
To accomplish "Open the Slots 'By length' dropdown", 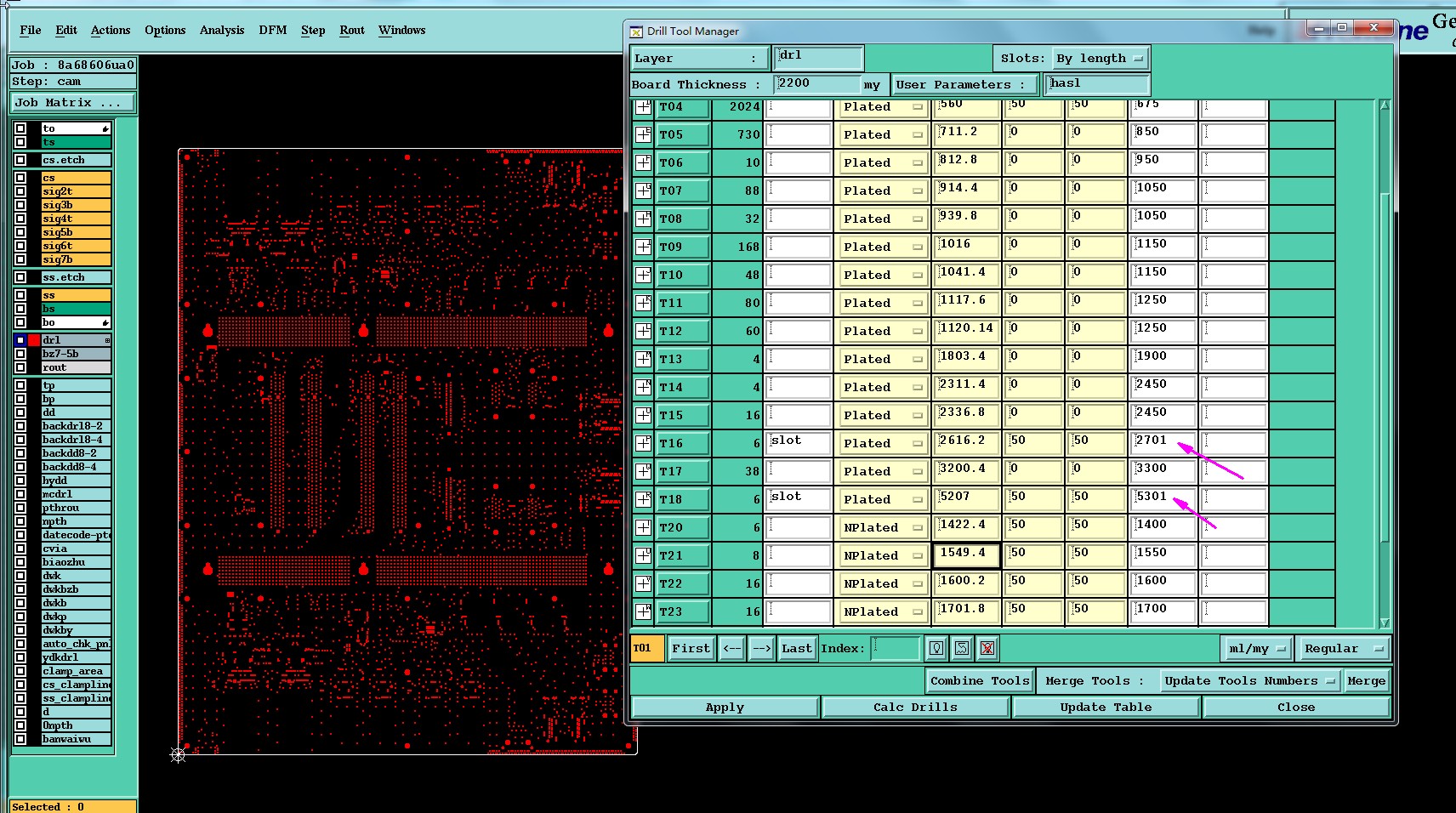I will [x=1101, y=59].
